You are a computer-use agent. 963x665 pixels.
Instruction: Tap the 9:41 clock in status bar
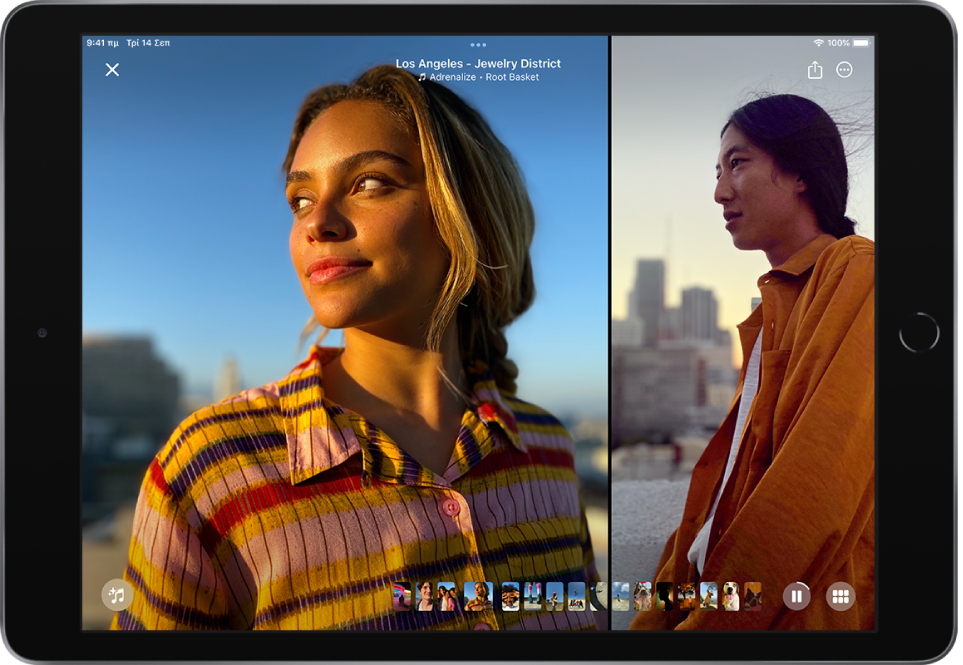point(100,43)
